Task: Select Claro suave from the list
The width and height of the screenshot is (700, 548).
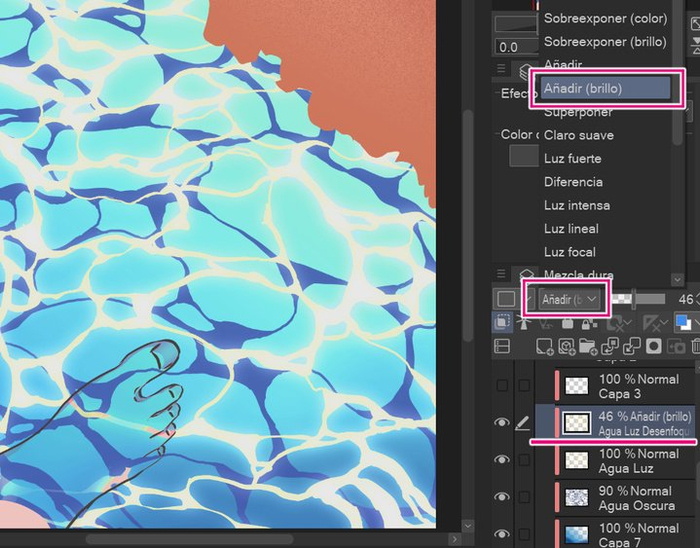Action: point(579,135)
